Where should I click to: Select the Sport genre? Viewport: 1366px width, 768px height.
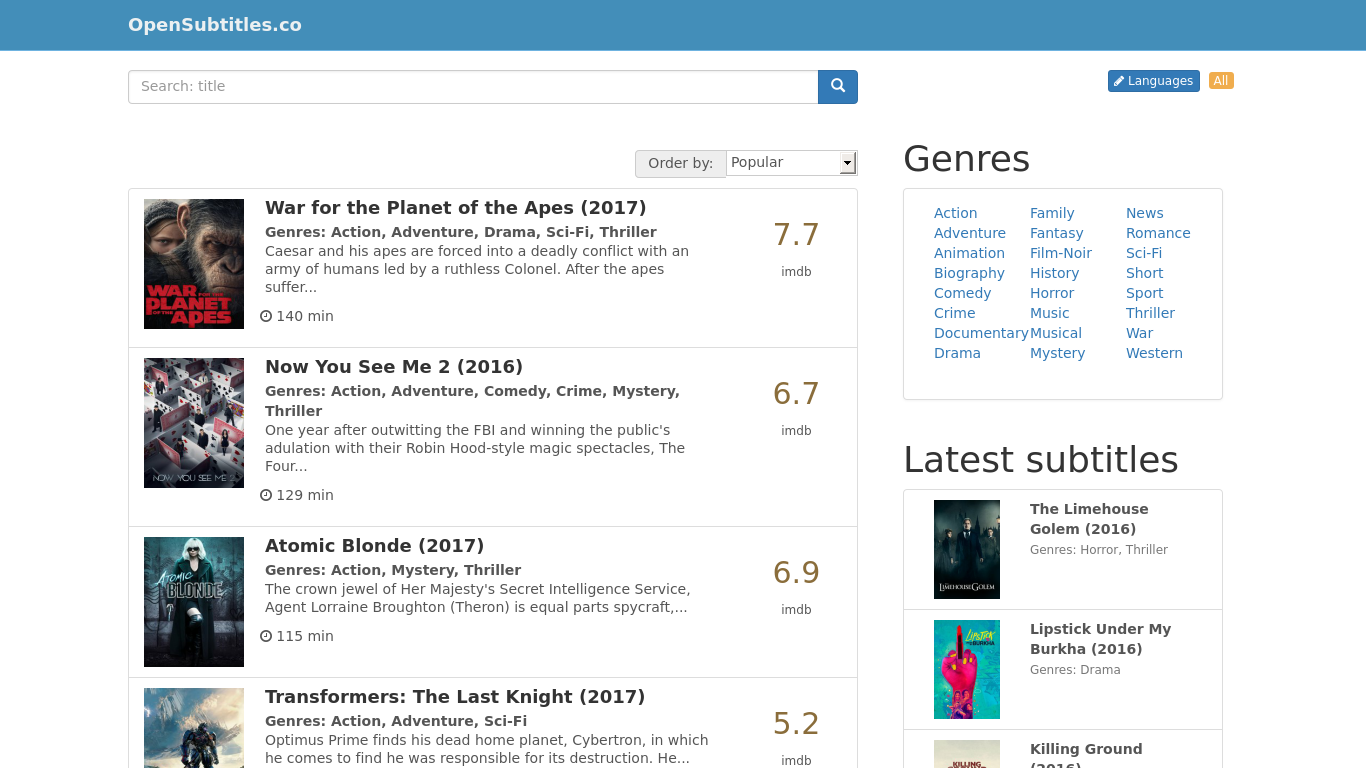pyautogui.click(x=1144, y=293)
